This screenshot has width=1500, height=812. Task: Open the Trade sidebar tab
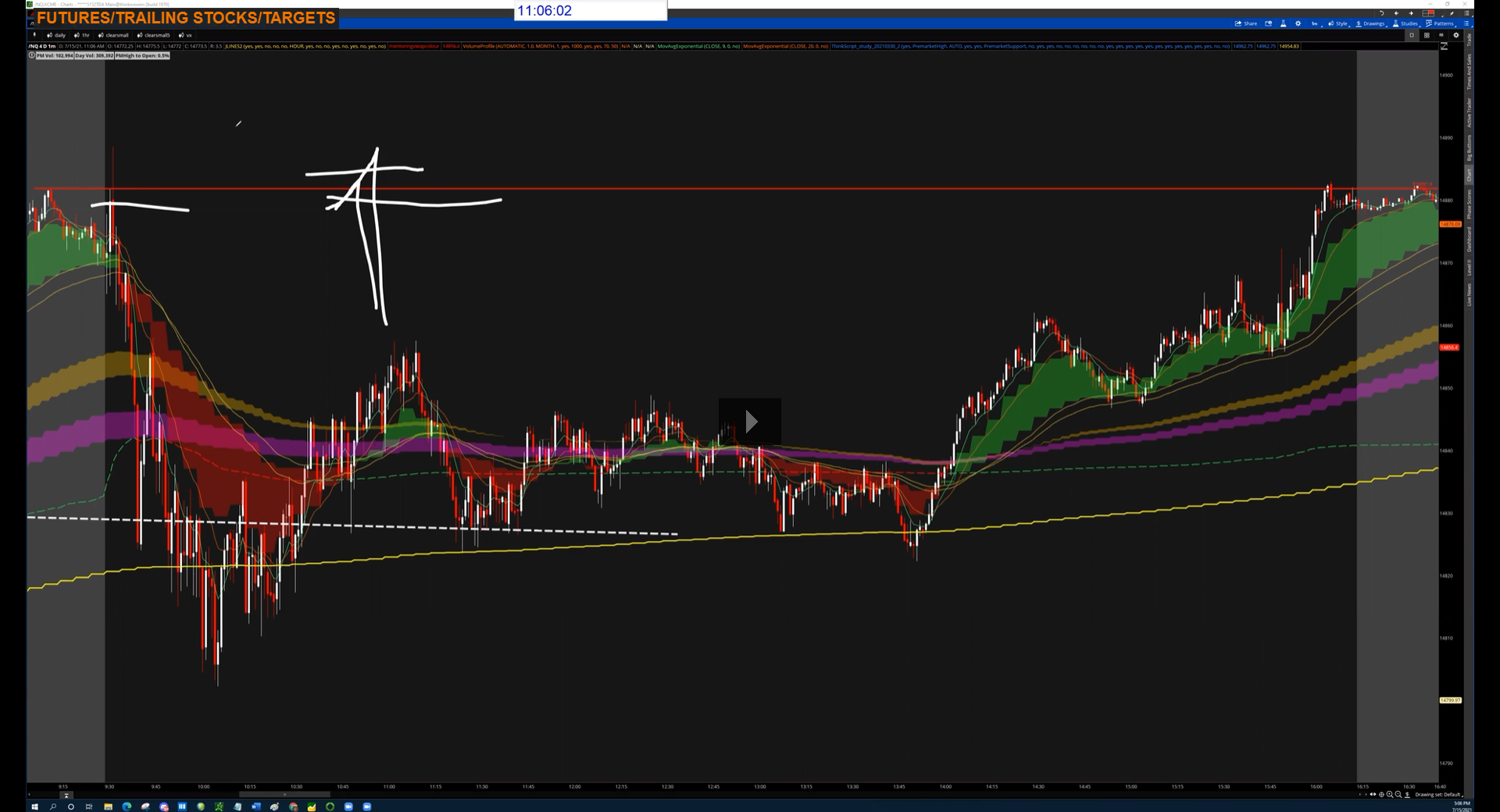pos(1469,40)
